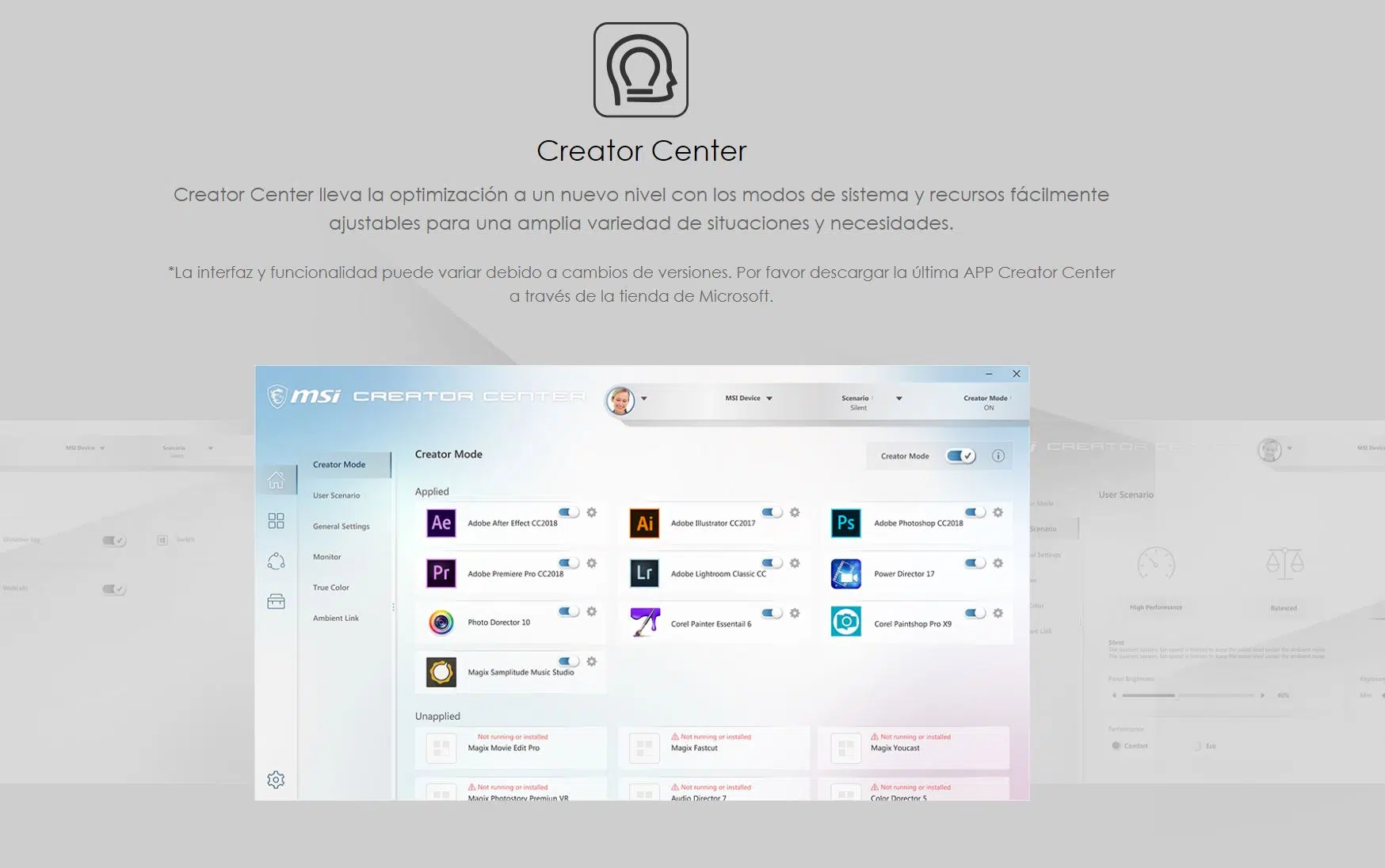This screenshot has width=1385, height=868.
Task: Open settings gear for Adobe Illustrator CC2017
Action: [795, 512]
